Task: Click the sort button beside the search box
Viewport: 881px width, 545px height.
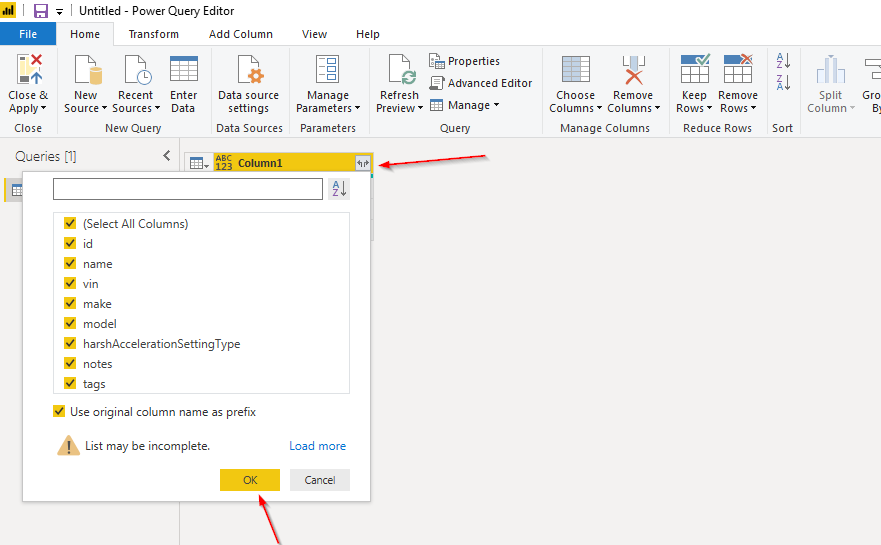Action: pos(339,189)
